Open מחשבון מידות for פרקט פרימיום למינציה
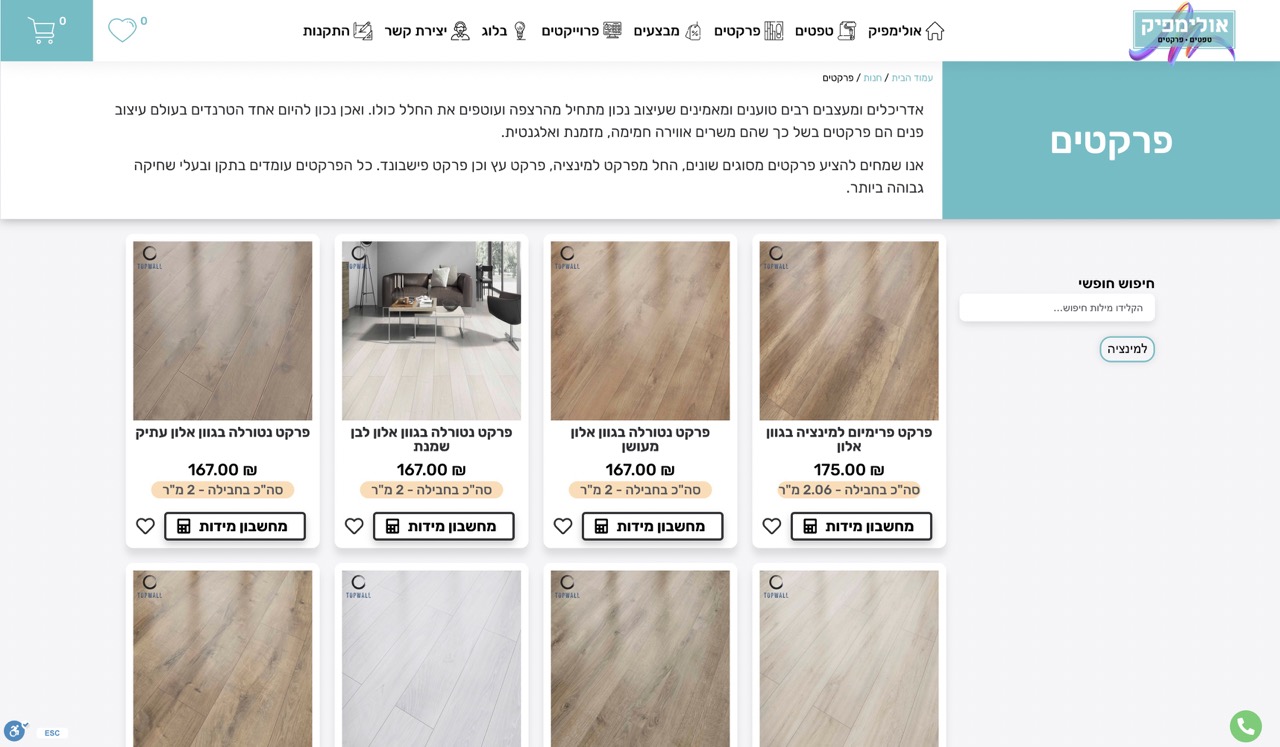1280x747 pixels. pyautogui.click(x=861, y=526)
